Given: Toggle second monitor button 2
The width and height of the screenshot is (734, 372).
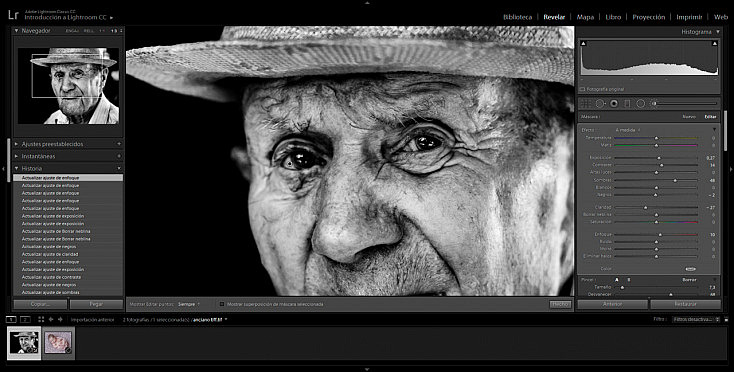Looking at the screenshot, I should tap(25, 320).
